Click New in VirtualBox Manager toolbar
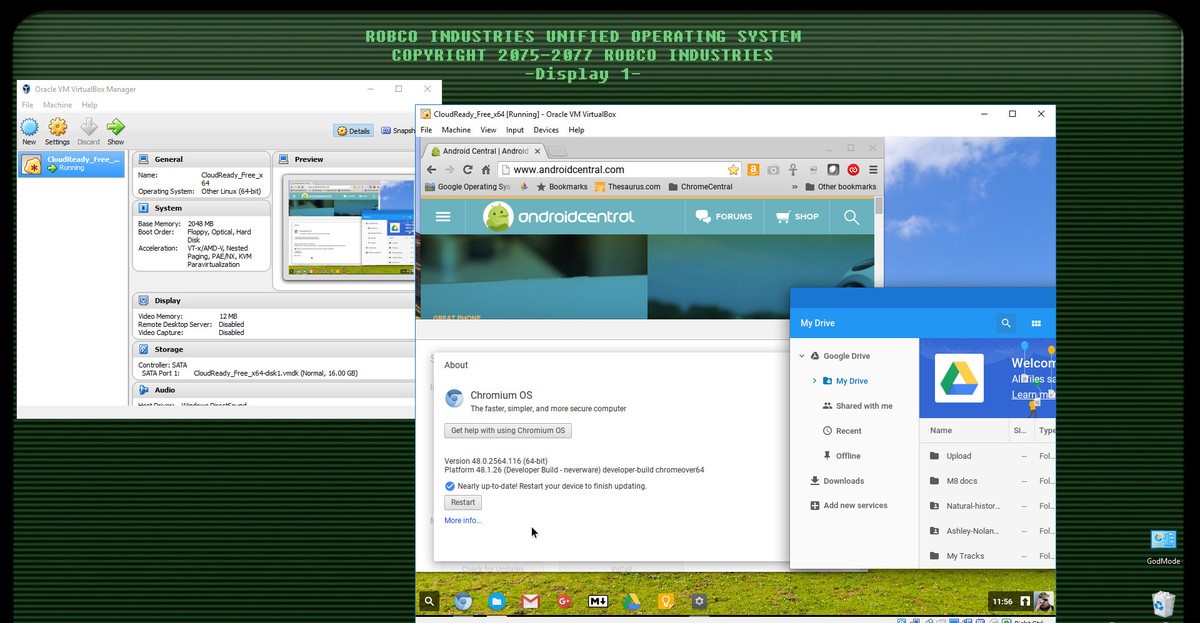 click(x=29, y=131)
